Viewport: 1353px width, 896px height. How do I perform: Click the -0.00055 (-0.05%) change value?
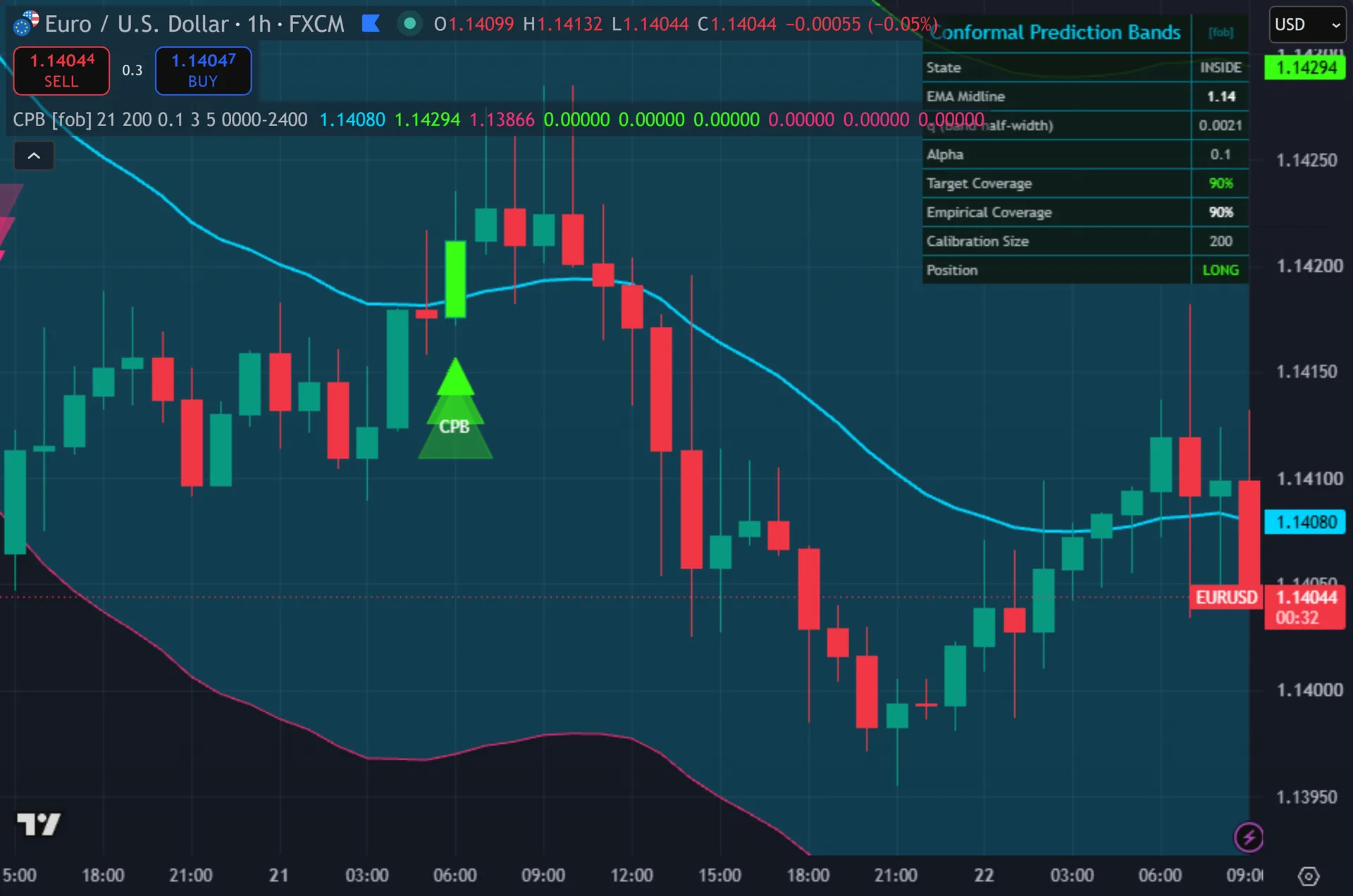tap(861, 24)
